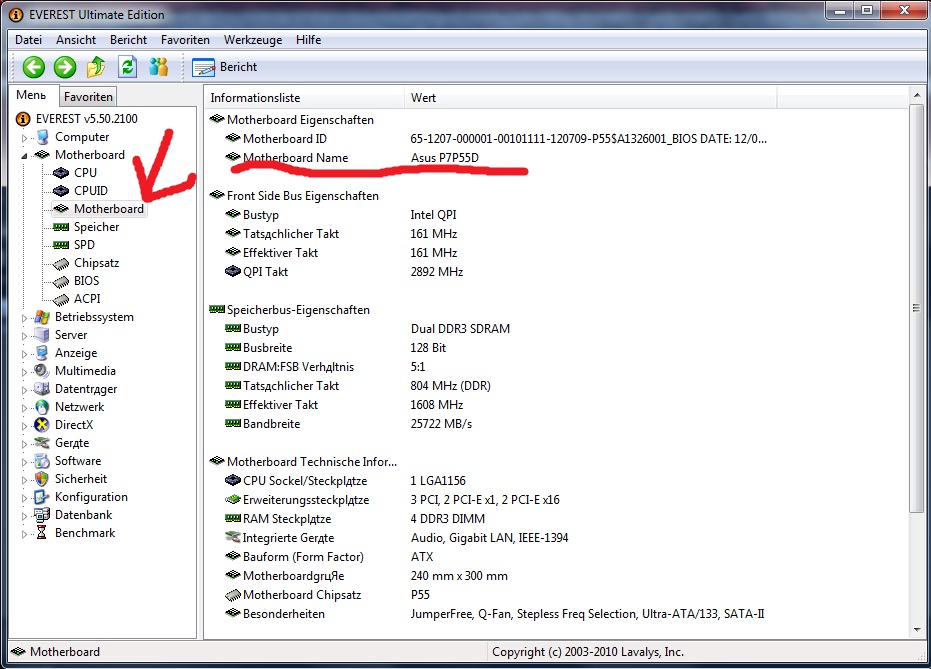The height and width of the screenshot is (669, 931).
Task: Expand the Software tree node
Action: [24, 462]
